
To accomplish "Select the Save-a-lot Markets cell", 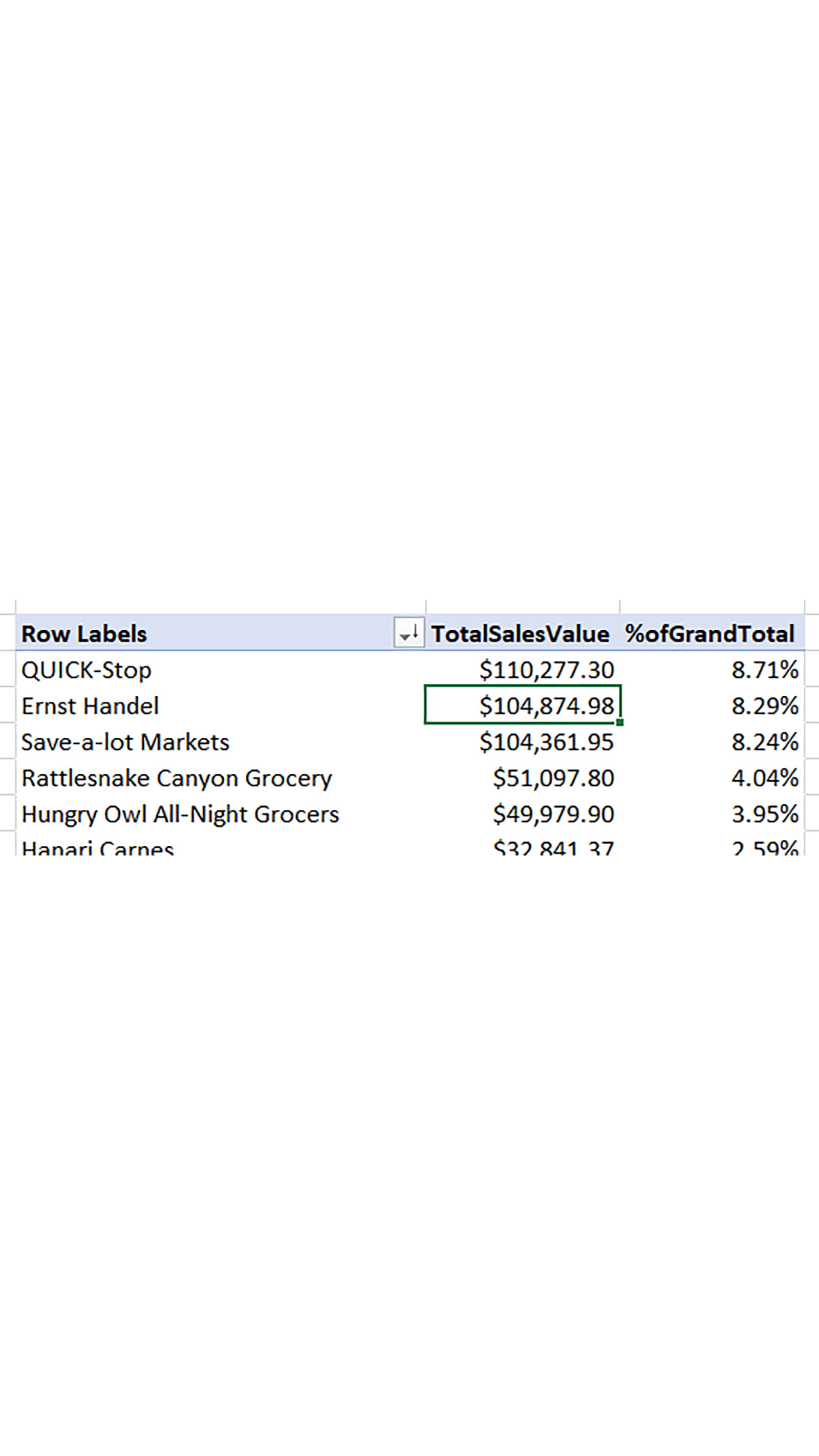I will 125,742.
